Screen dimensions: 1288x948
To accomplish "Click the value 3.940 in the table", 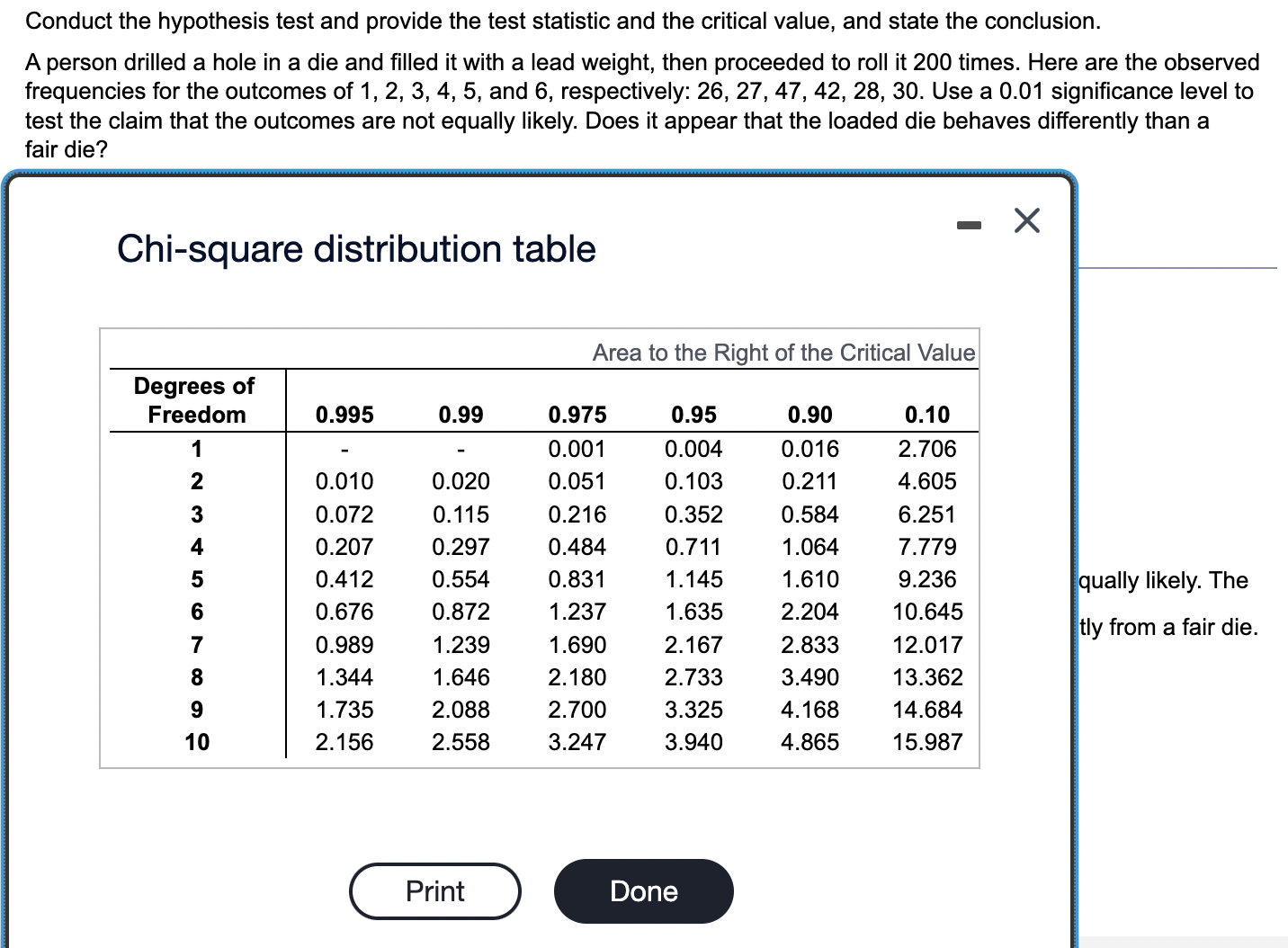I will click(693, 742).
